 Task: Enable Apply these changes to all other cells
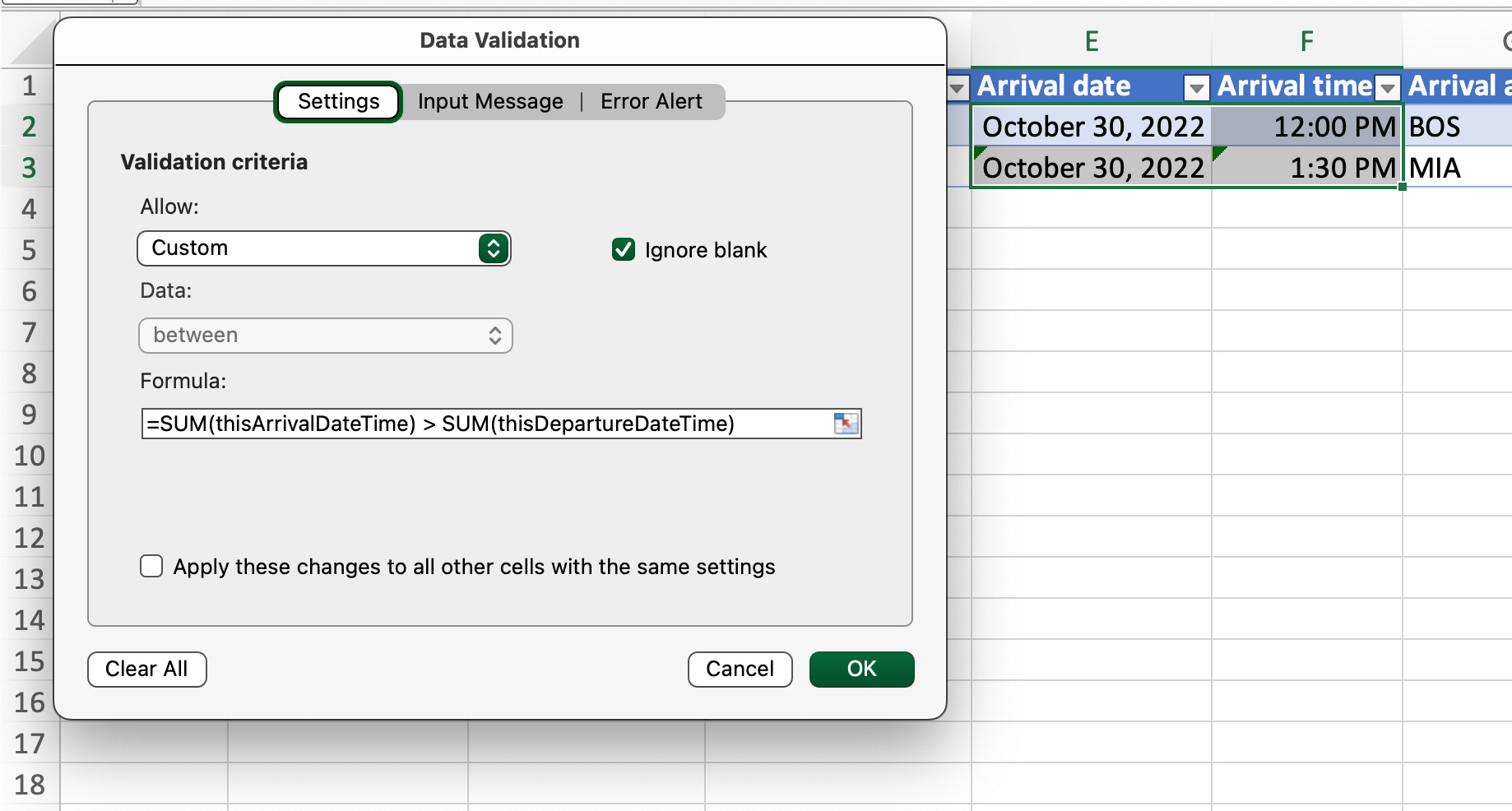pos(151,566)
